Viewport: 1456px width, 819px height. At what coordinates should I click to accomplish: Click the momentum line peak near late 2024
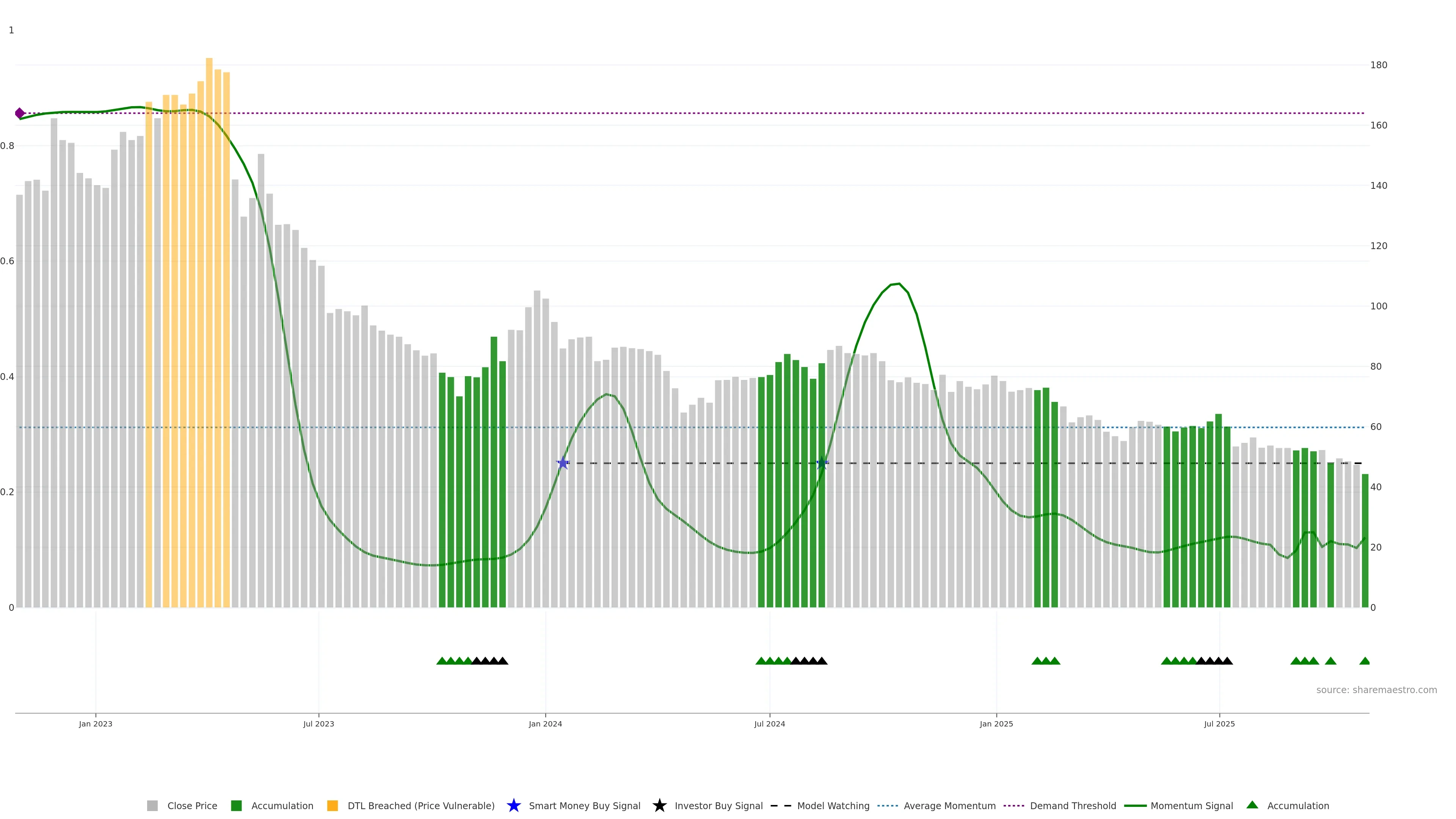[899, 284]
